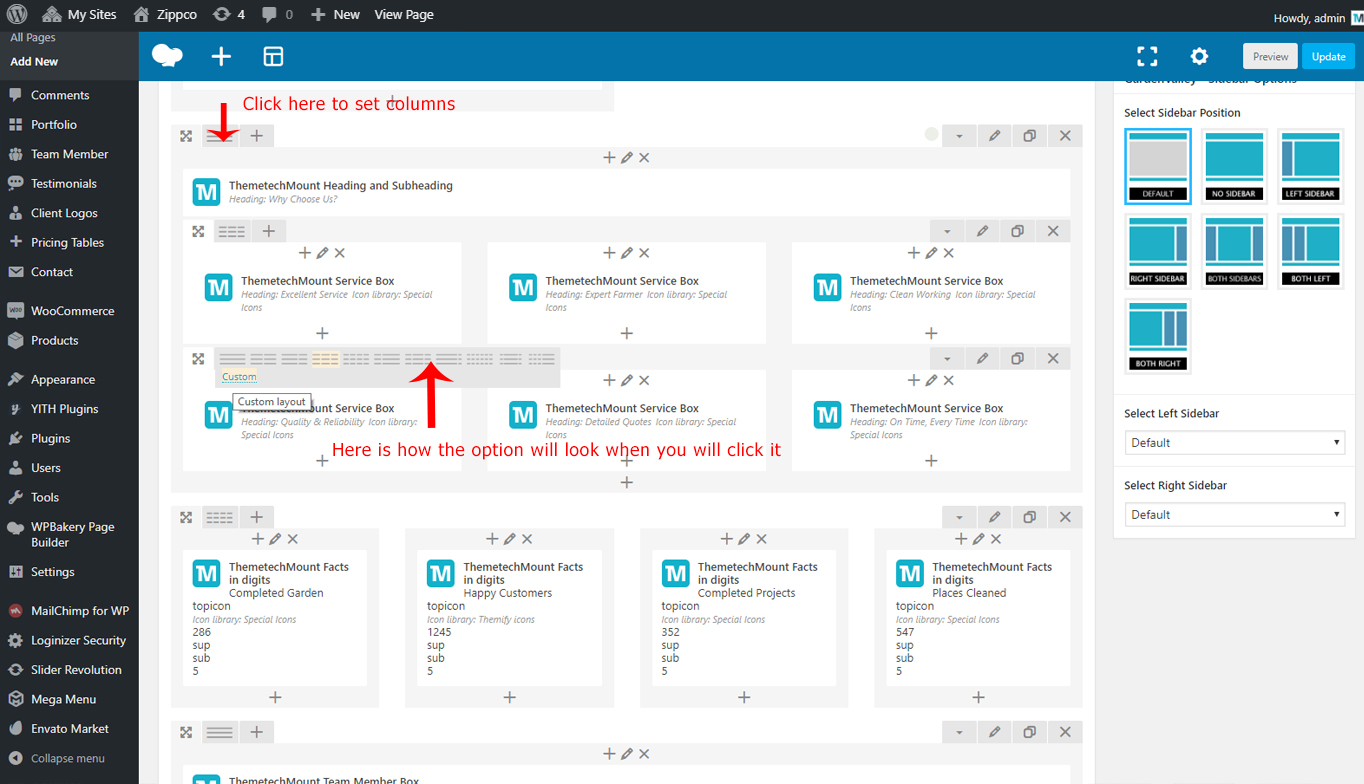Select BOTH SIDEBARS position
Screen dimensions: 1364x784
(1234, 251)
